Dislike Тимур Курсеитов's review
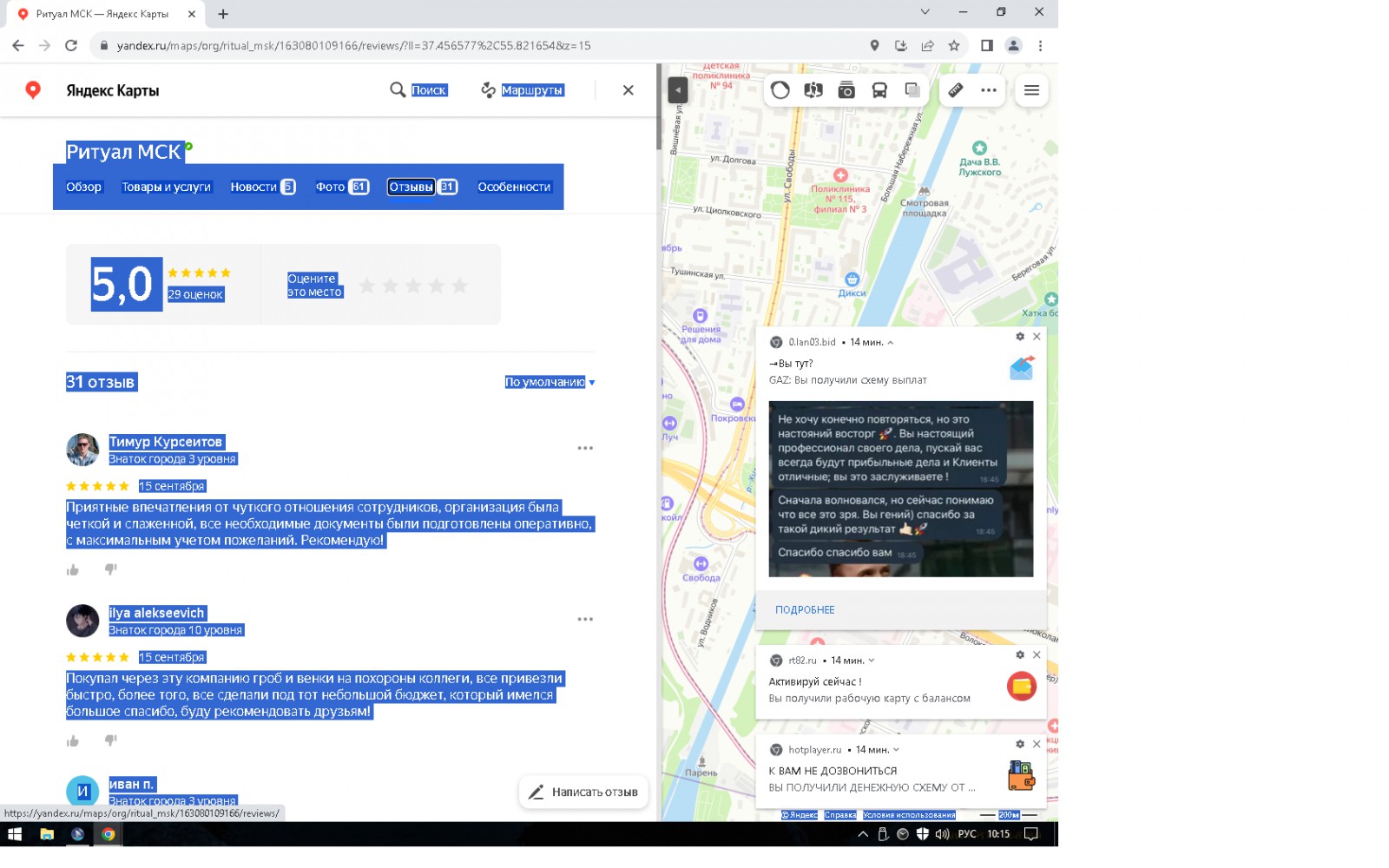The image size is (1389, 868). click(x=110, y=569)
